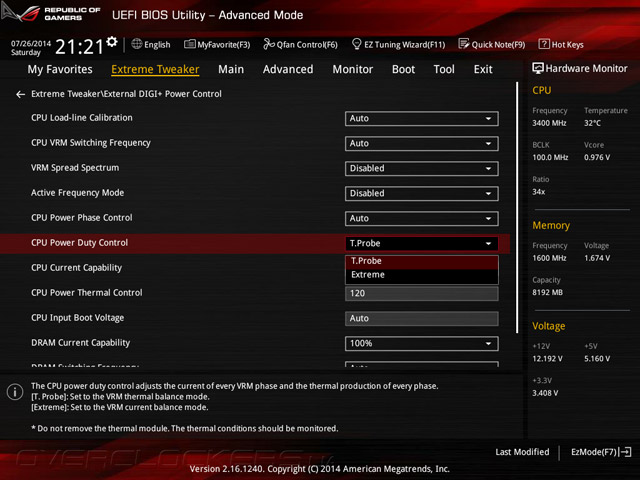This screenshot has height=480, width=640.
Task: Click breadcrumb External DIGI+ Power Control
Action: [x=163, y=94]
